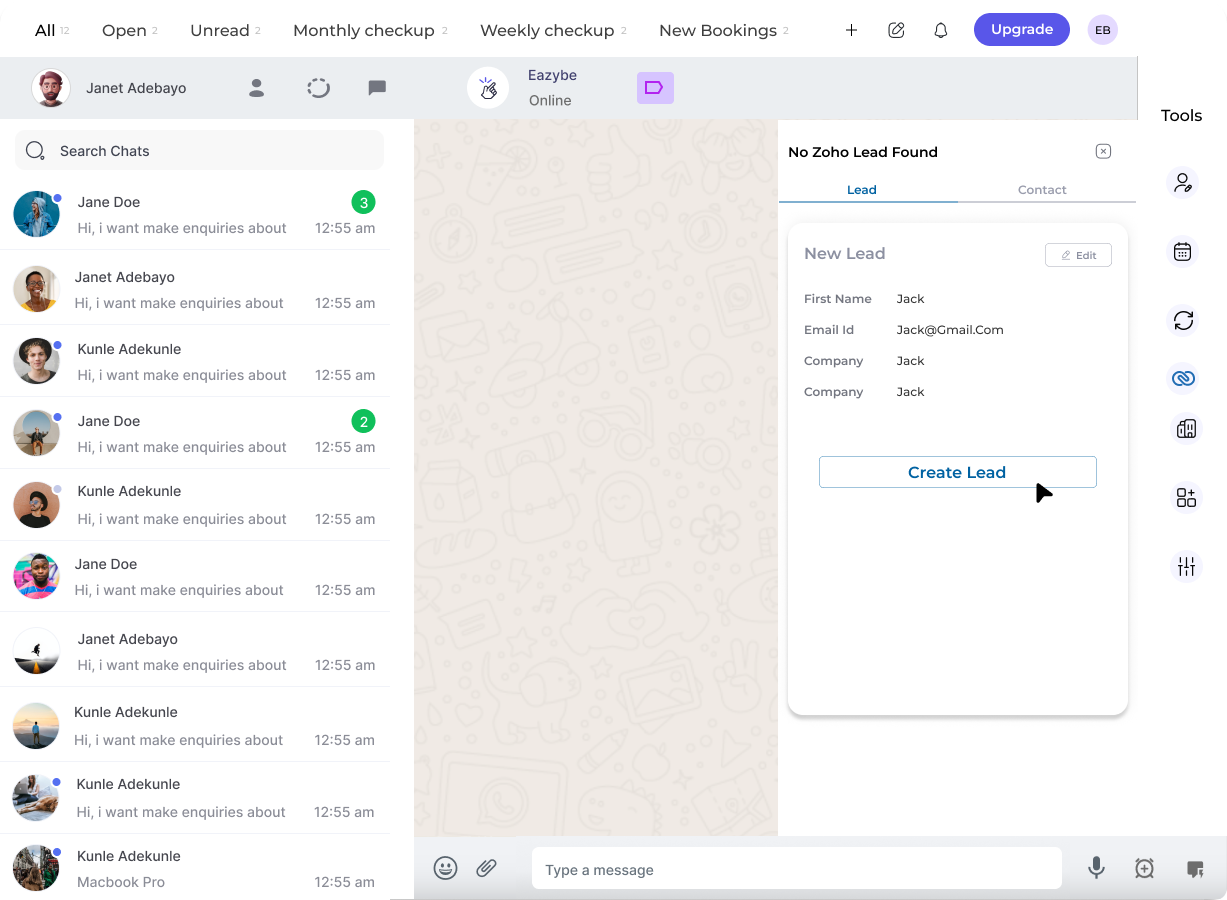Open notifications via the bell icon
The height and width of the screenshot is (900, 1227).
[x=940, y=30]
